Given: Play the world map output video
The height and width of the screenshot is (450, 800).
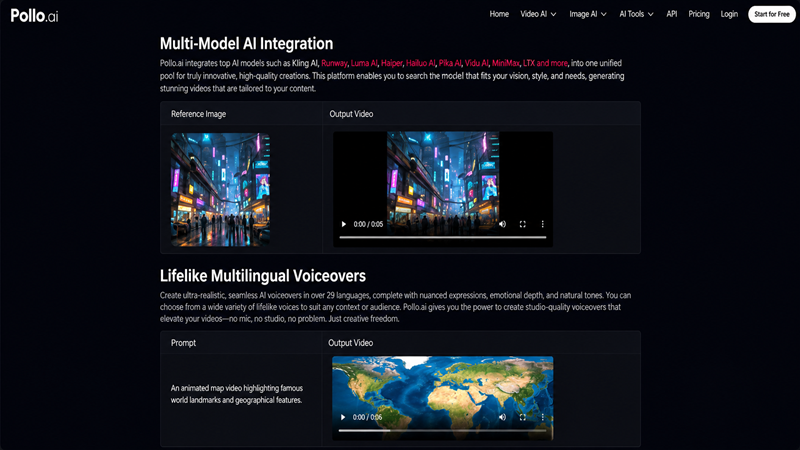Looking at the screenshot, I should (343, 417).
